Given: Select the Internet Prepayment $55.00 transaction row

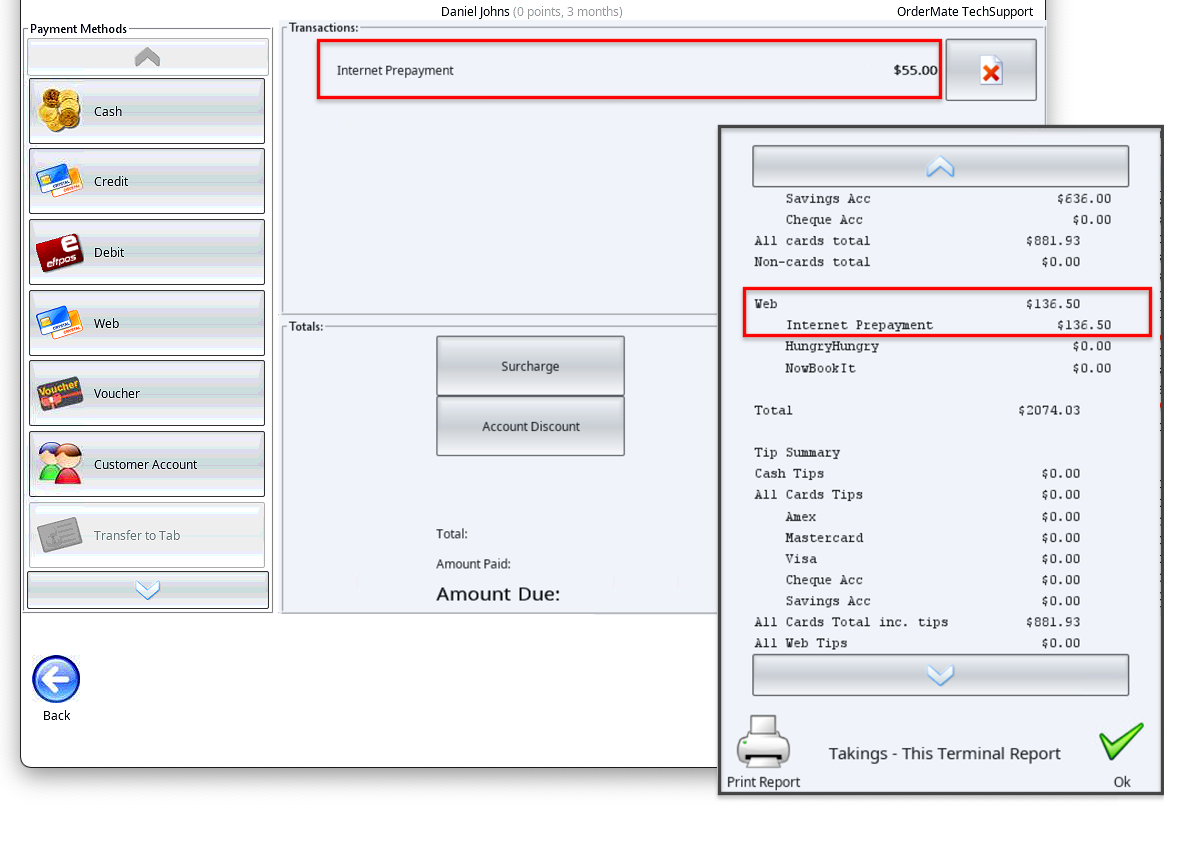Looking at the screenshot, I should pyautogui.click(x=629, y=70).
